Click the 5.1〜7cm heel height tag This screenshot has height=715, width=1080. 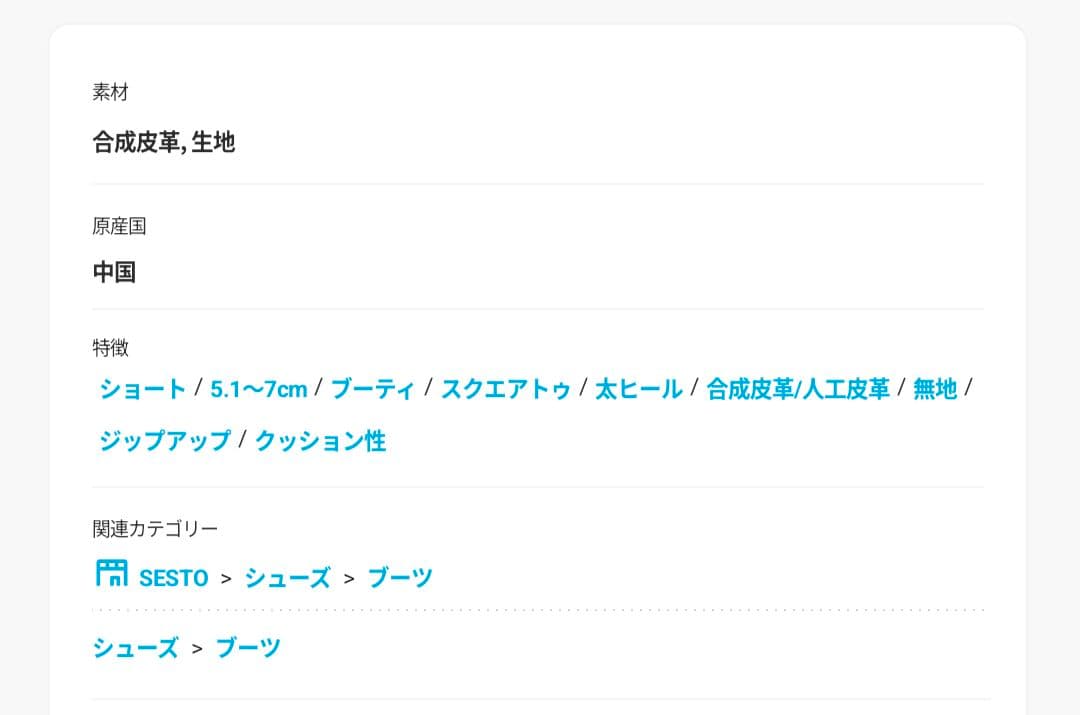click(258, 389)
